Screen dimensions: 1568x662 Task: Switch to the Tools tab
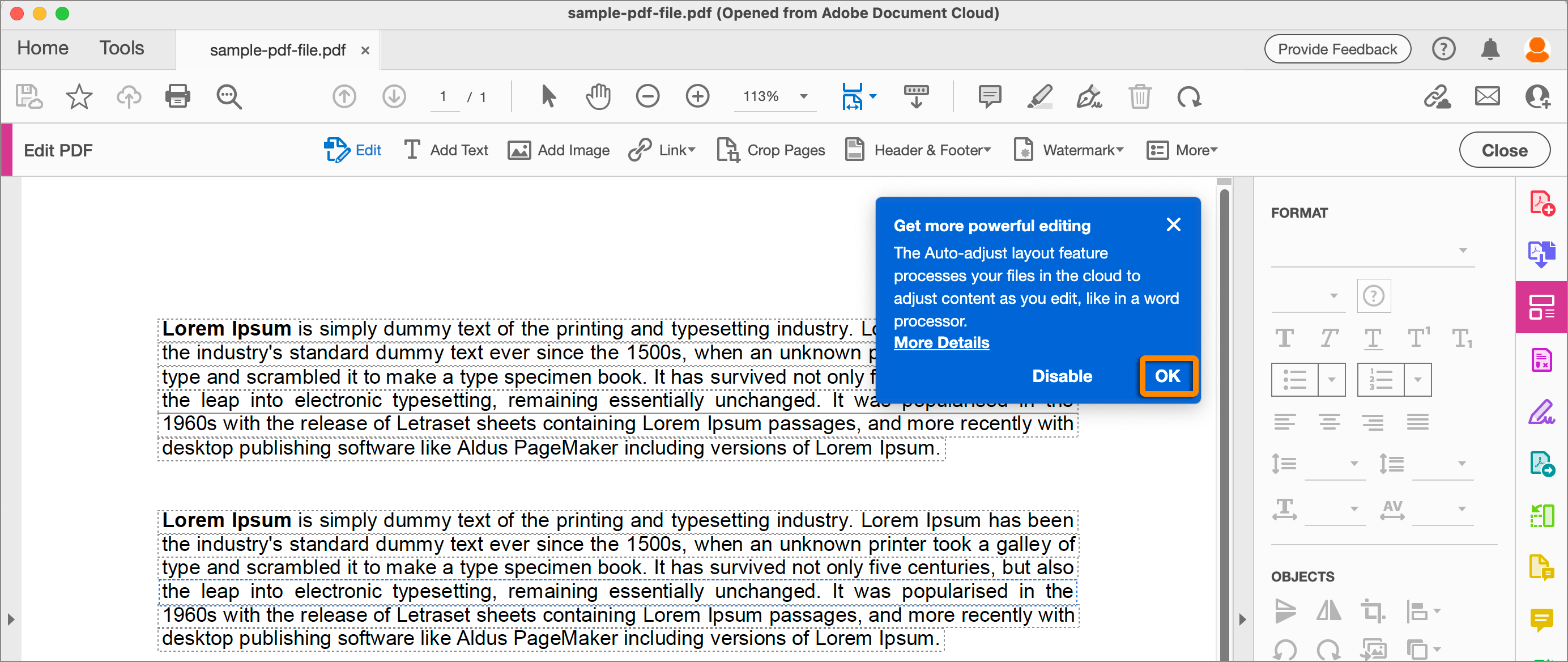click(122, 48)
